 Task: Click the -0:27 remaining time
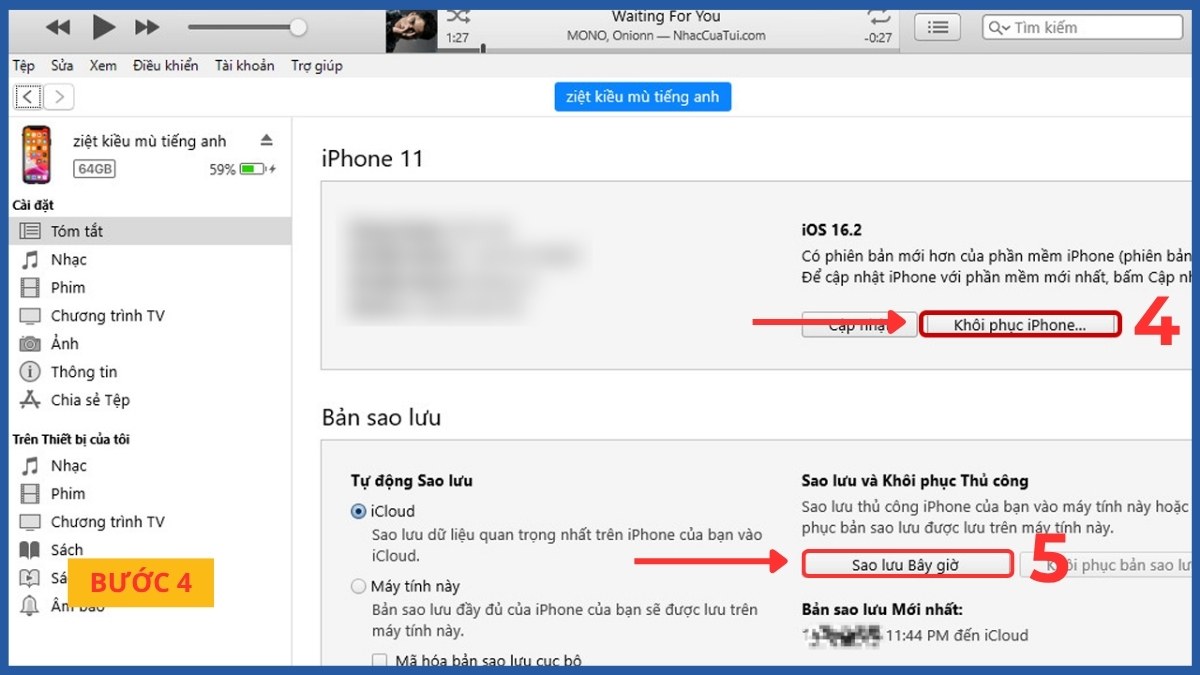pos(878,38)
